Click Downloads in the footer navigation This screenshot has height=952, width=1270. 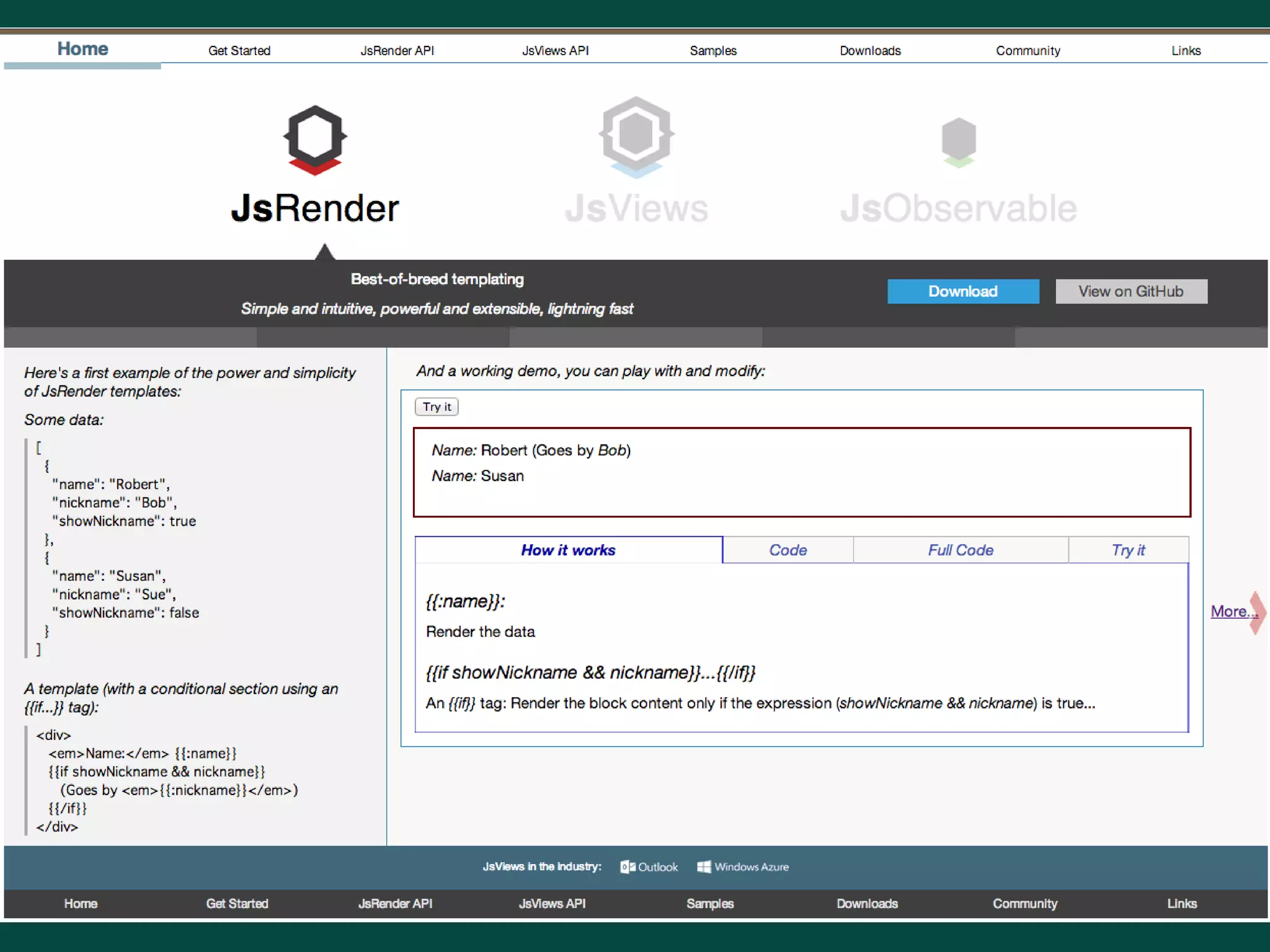tap(867, 904)
